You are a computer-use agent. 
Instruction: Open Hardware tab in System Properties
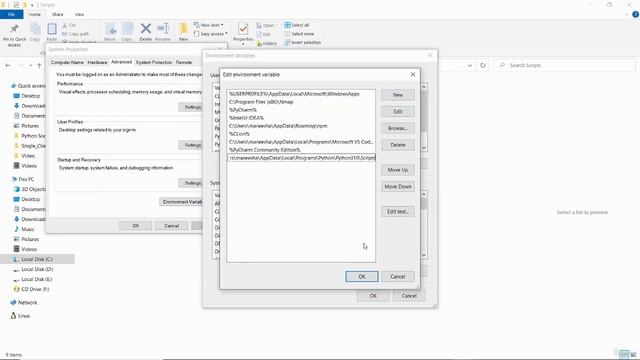(x=98, y=62)
